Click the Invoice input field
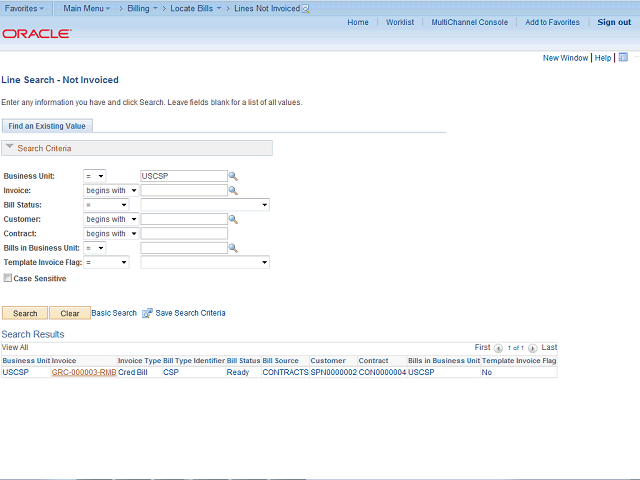This screenshot has height=480, width=640. click(x=184, y=190)
